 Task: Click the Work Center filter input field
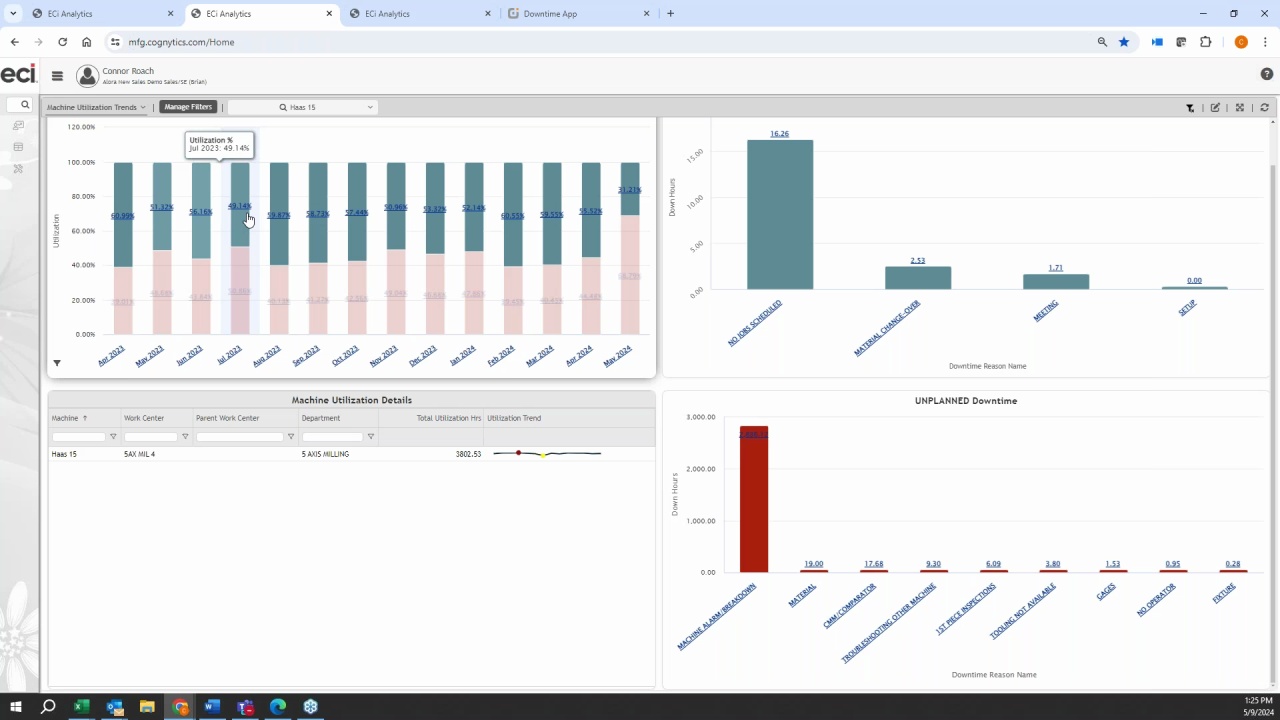point(151,437)
